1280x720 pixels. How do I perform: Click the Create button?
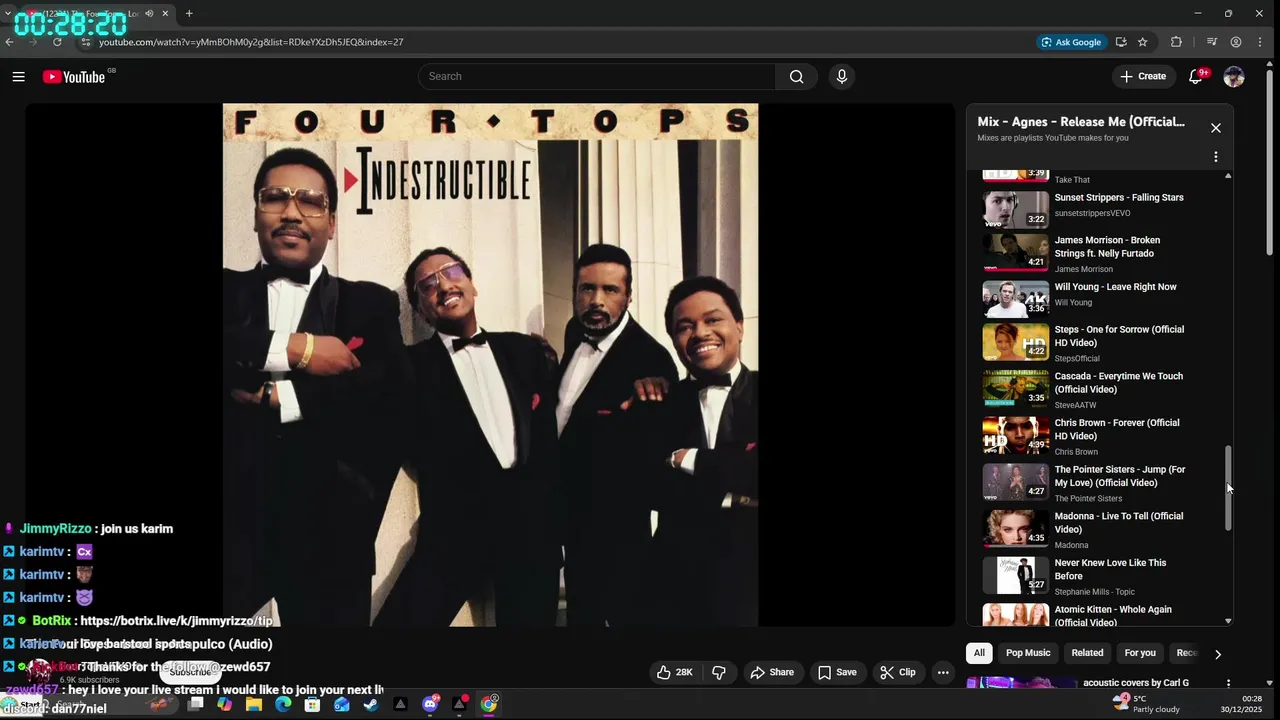pos(1142,76)
